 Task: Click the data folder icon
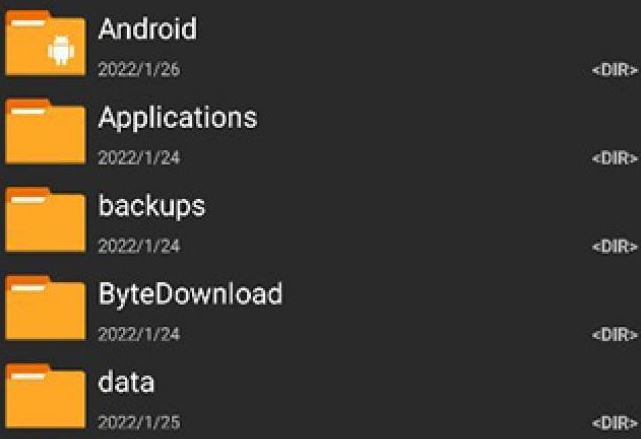click(45, 395)
